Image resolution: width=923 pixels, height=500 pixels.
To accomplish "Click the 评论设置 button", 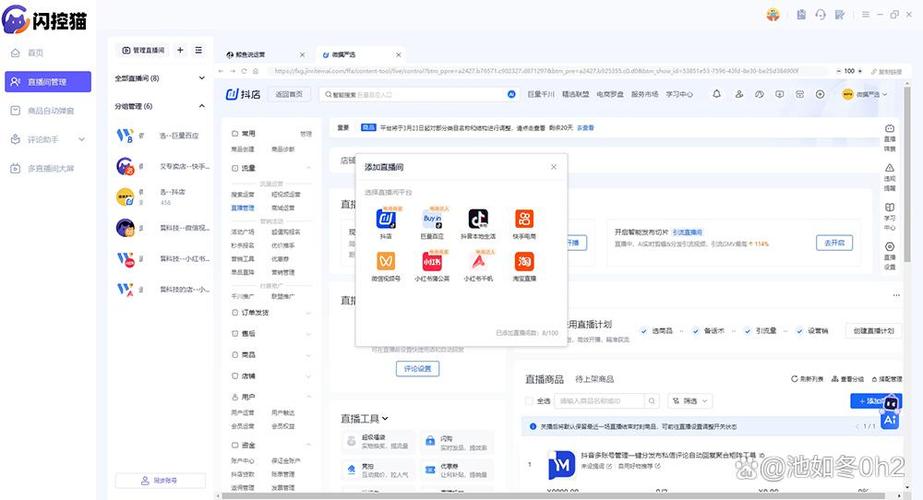I will (417, 369).
